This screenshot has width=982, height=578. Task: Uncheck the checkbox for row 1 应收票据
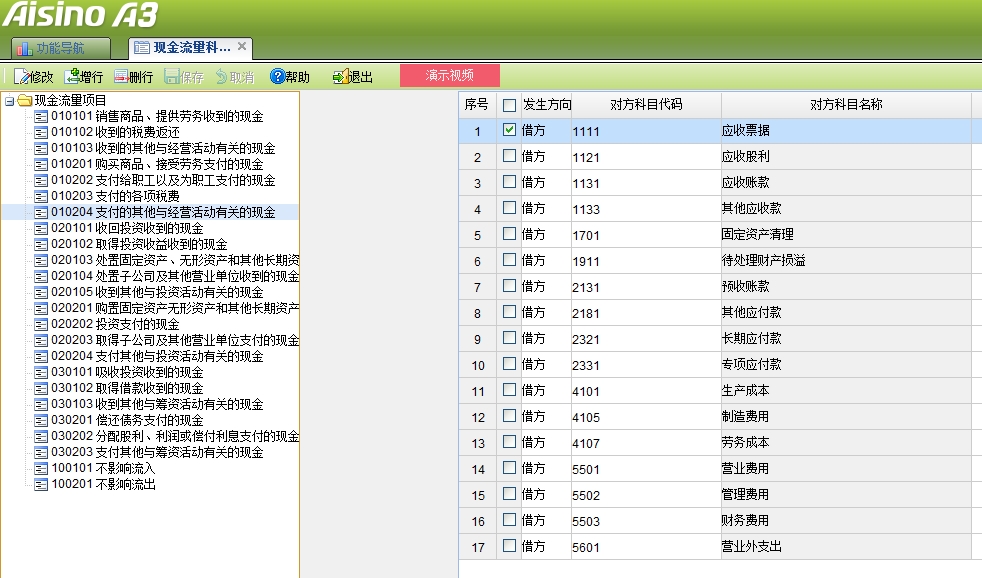click(510, 130)
